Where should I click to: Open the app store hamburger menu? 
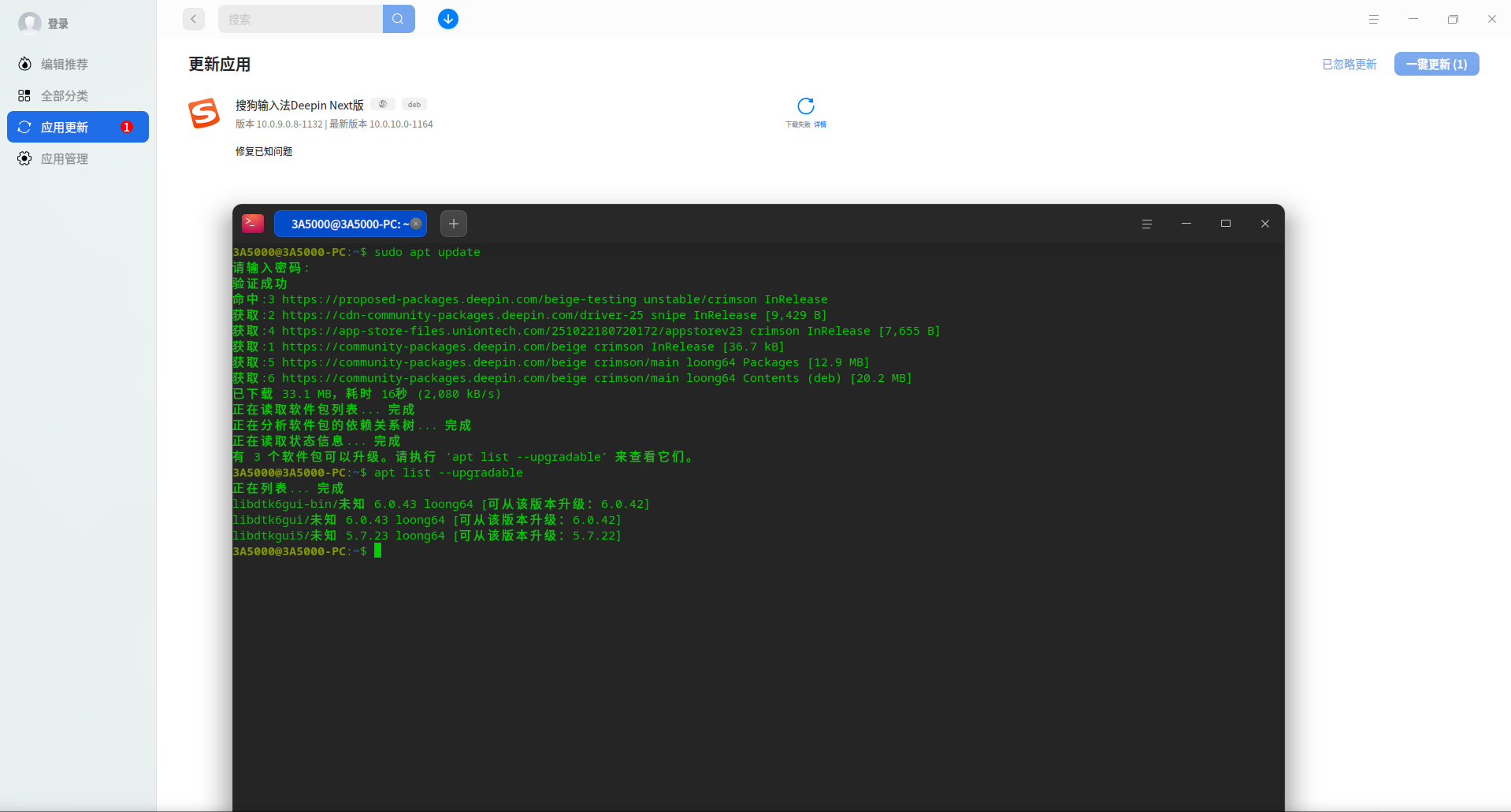click(1374, 19)
